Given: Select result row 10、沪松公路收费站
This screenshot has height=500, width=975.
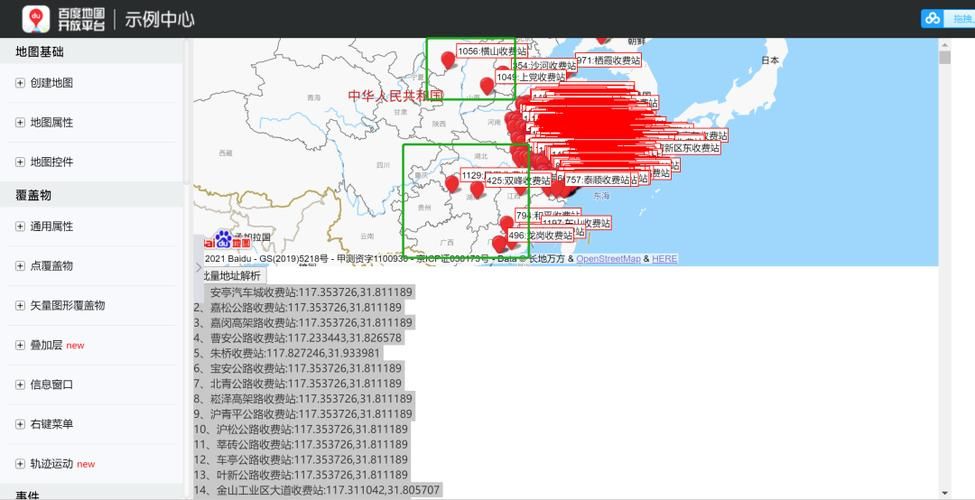Looking at the screenshot, I should [301, 429].
